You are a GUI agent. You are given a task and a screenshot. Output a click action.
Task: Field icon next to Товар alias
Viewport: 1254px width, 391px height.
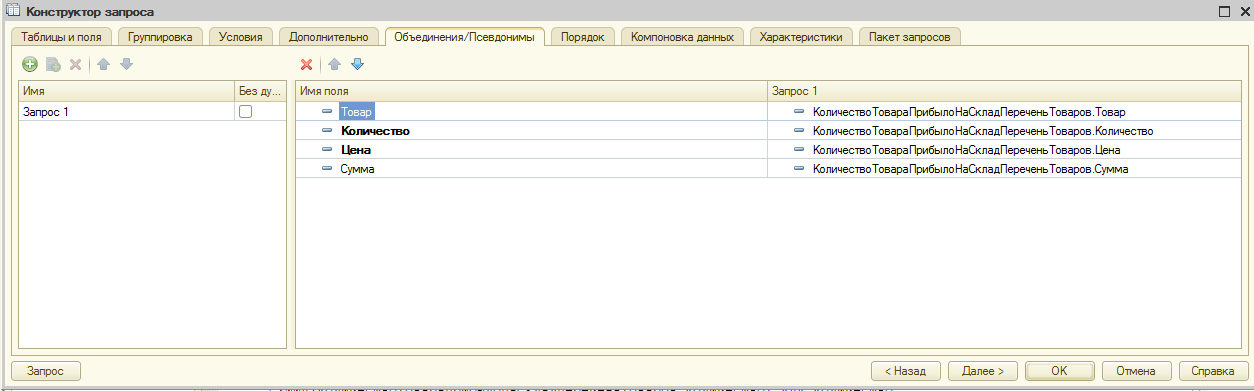click(x=327, y=112)
